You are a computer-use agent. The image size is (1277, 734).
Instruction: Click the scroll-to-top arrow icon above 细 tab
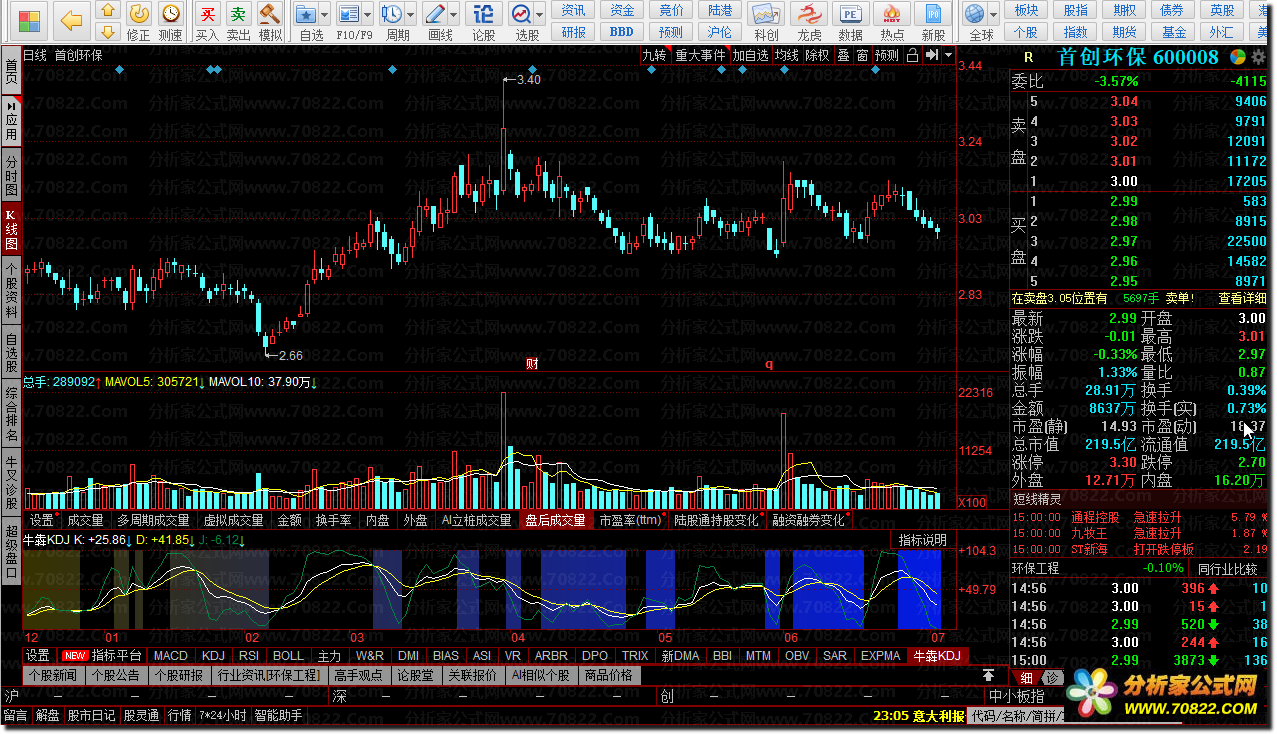pos(988,675)
